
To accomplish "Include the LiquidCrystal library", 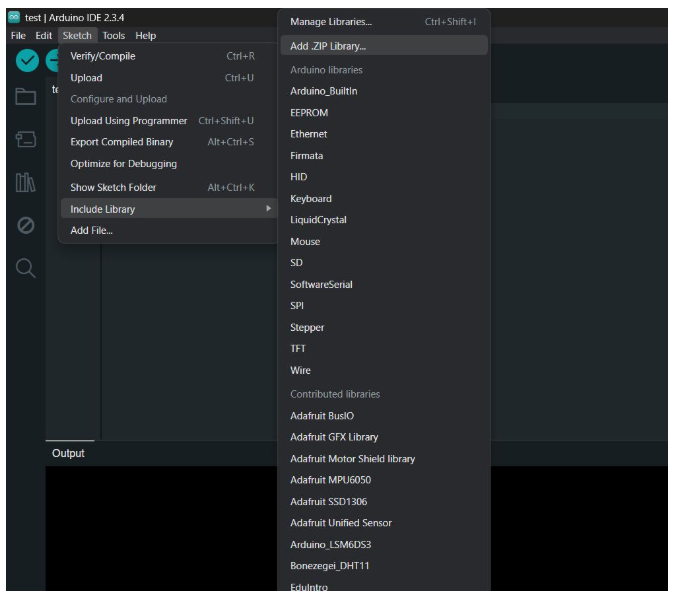I will pos(384,220).
